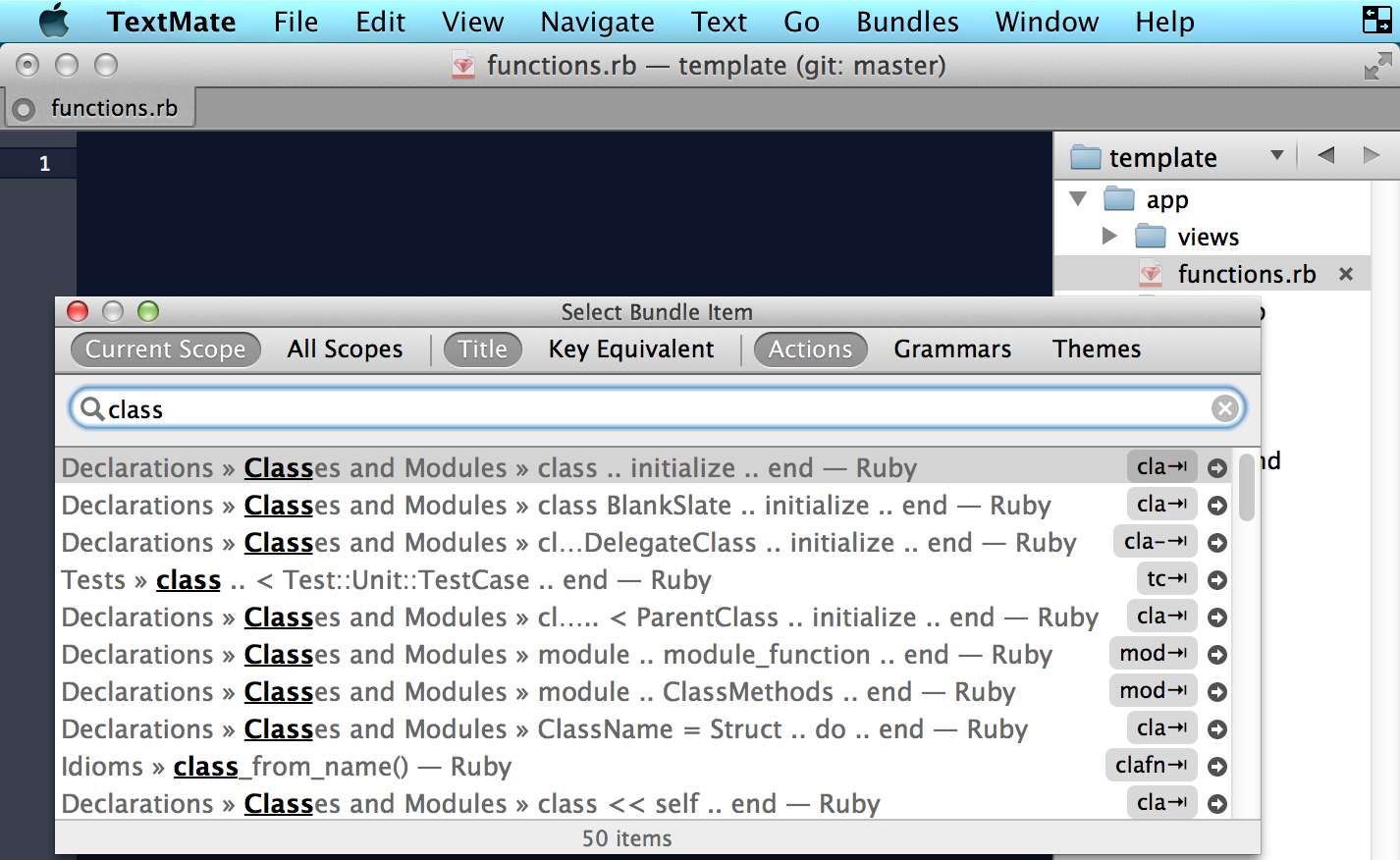Click the bundle item search field
This screenshot has width=1400, height=860.
[x=657, y=408]
